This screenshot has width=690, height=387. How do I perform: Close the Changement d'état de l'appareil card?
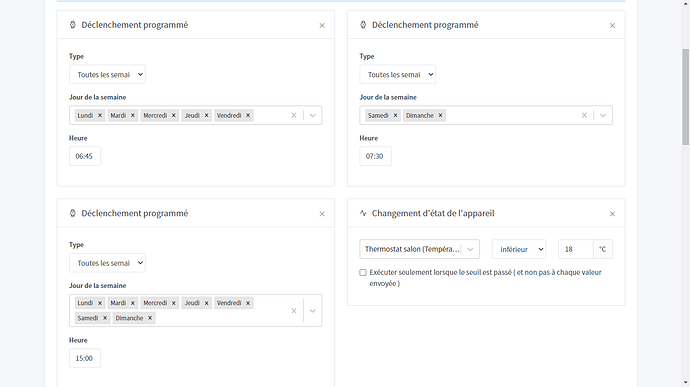point(612,214)
